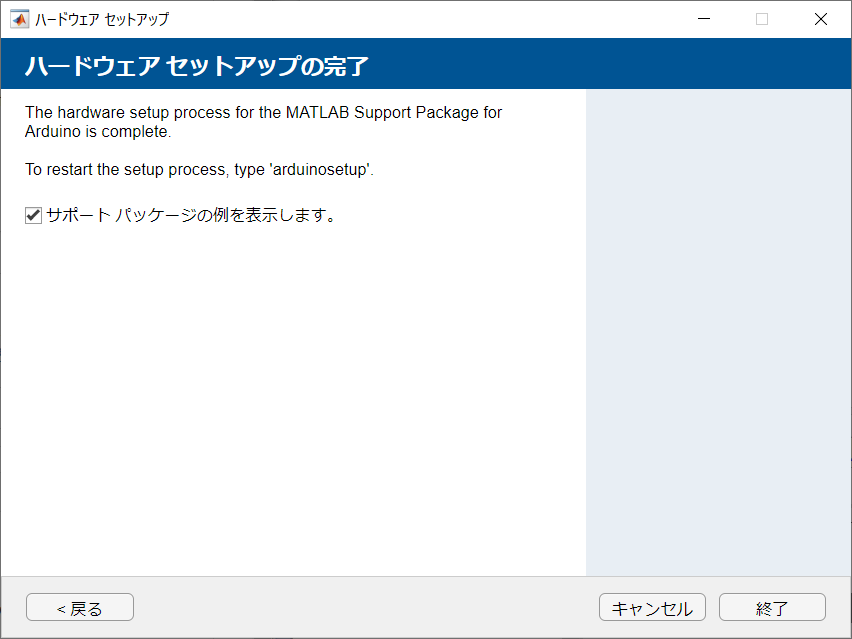Click the 終了 button to finish setup
The width and height of the screenshot is (852, 639).
pyautogui.click(x=772, y=607)
